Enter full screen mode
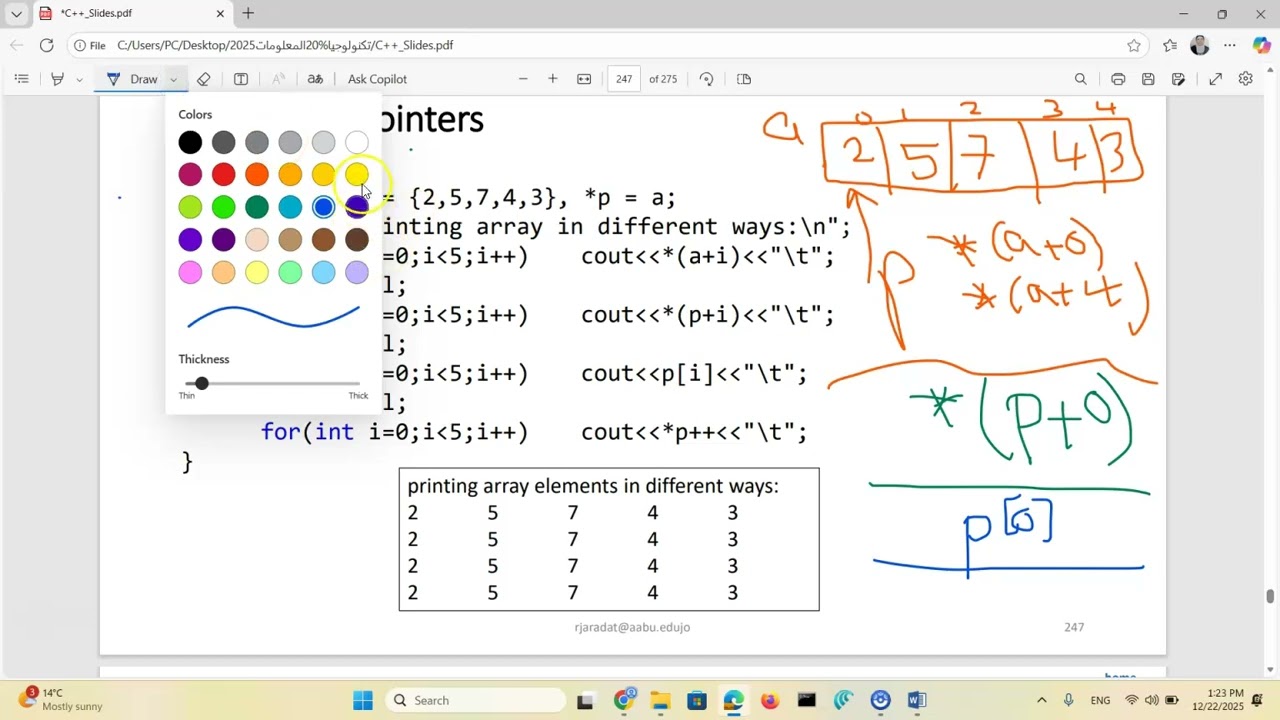1280x720 pixels. click(x=1216, y=79)
